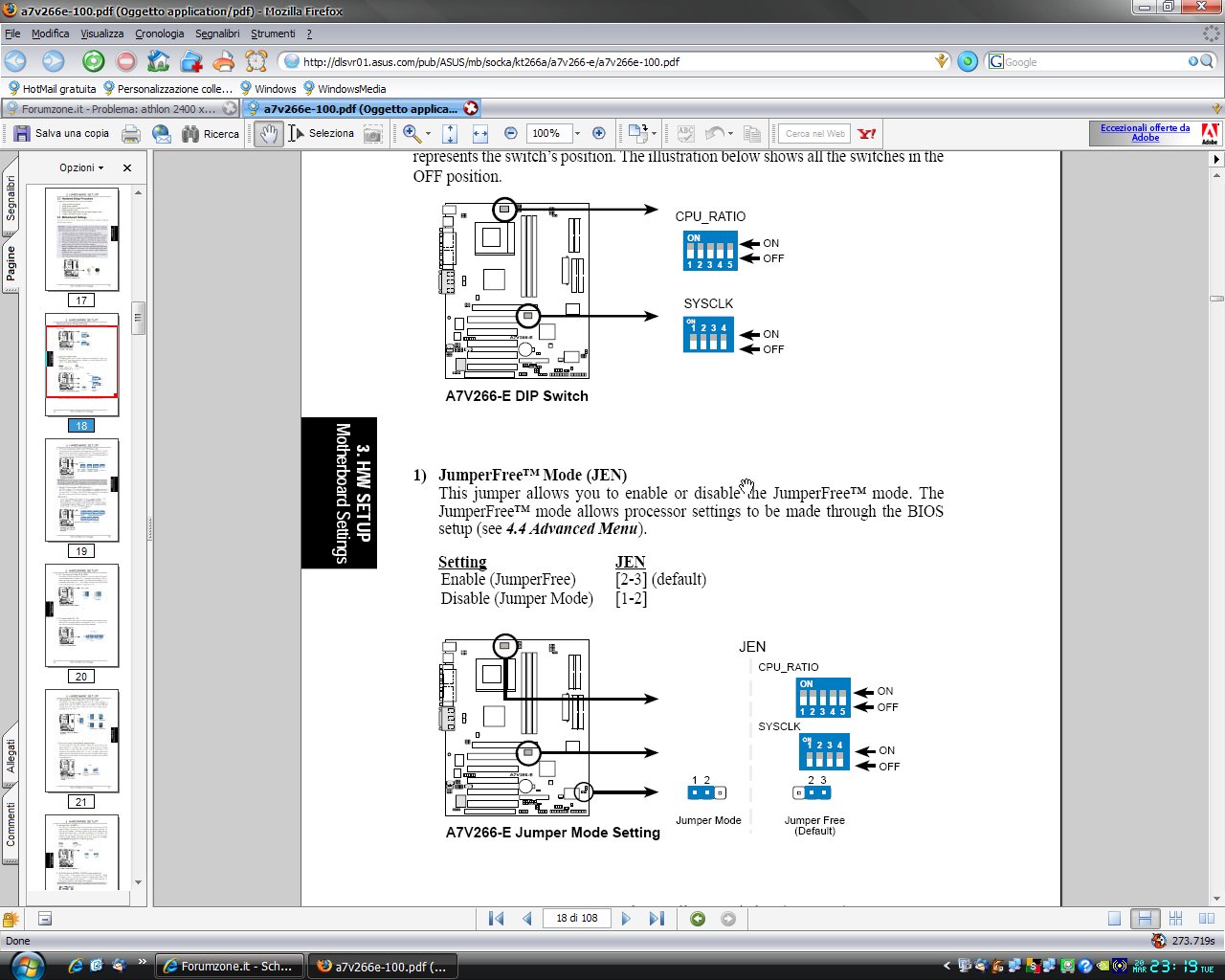This screenshot has width=1225, height=980.
Task: Click the Yahoo Y! search icon
Action: click(867, 134)
